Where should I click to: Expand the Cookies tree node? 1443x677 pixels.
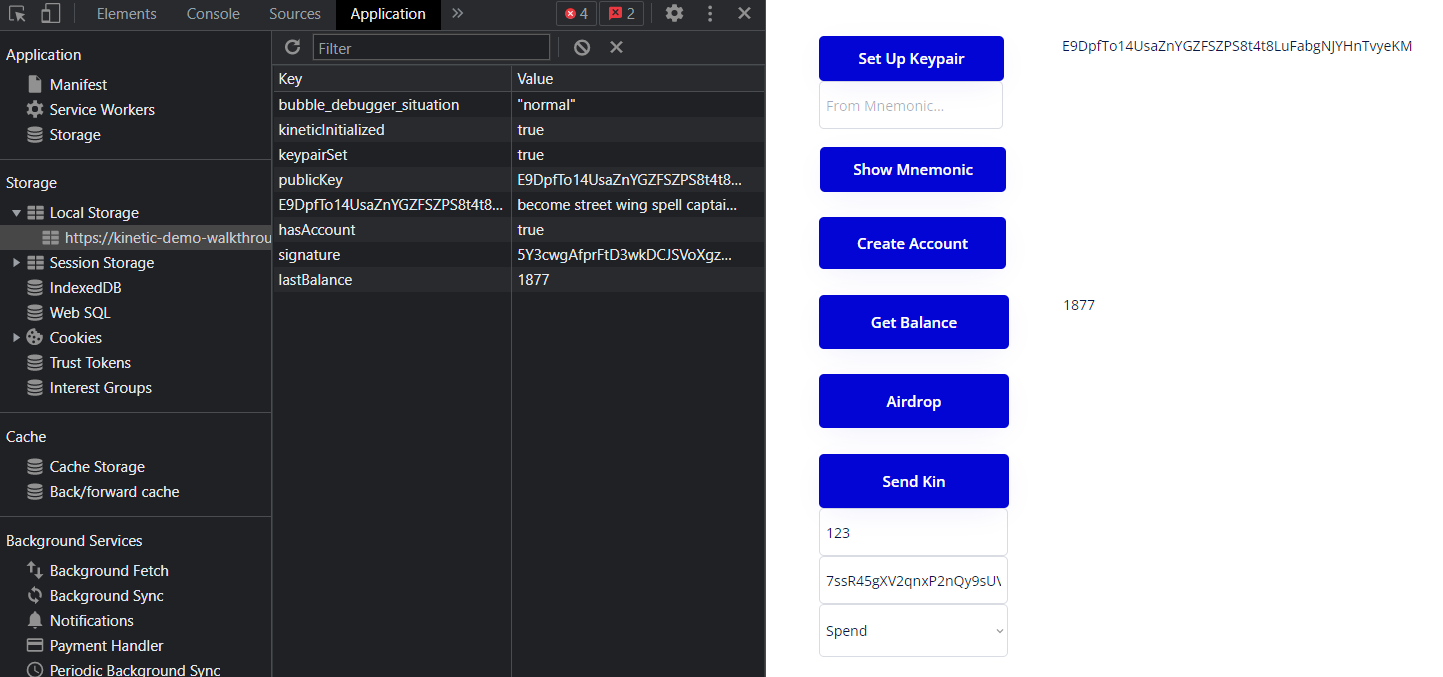16,338
